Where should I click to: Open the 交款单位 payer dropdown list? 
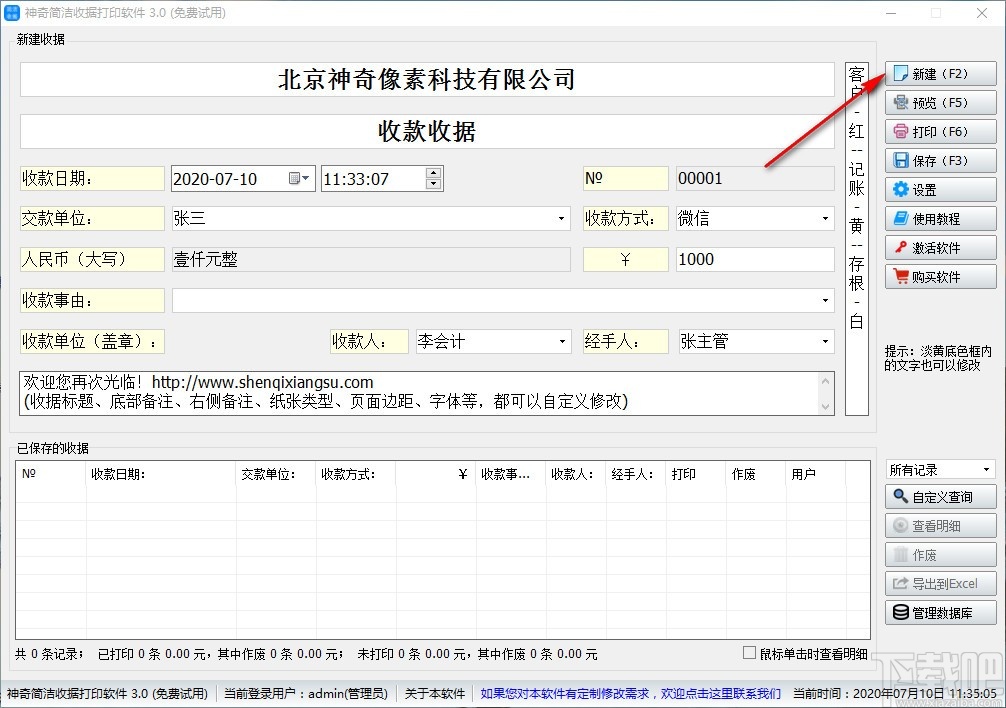(x=560, y=218)
